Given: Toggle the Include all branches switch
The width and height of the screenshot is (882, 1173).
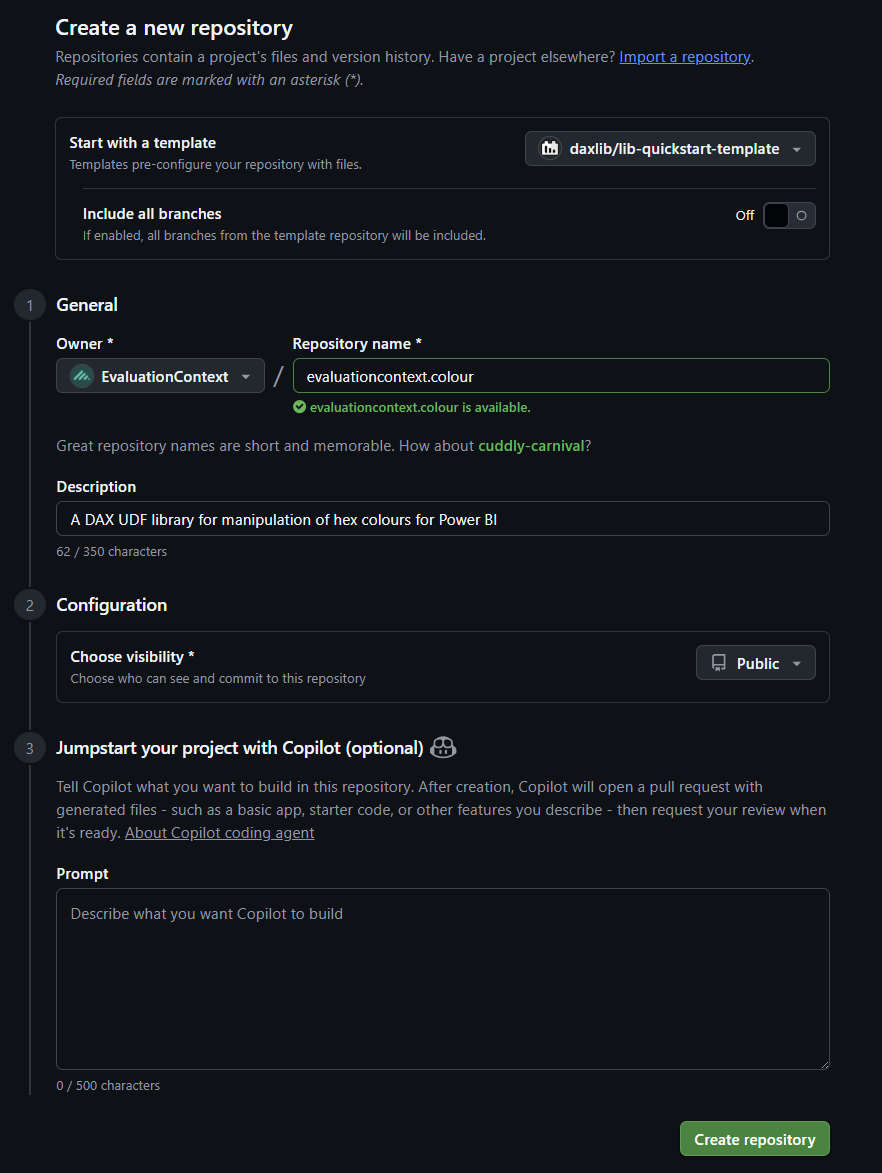Looking at the screenshot, I should 789,215.
